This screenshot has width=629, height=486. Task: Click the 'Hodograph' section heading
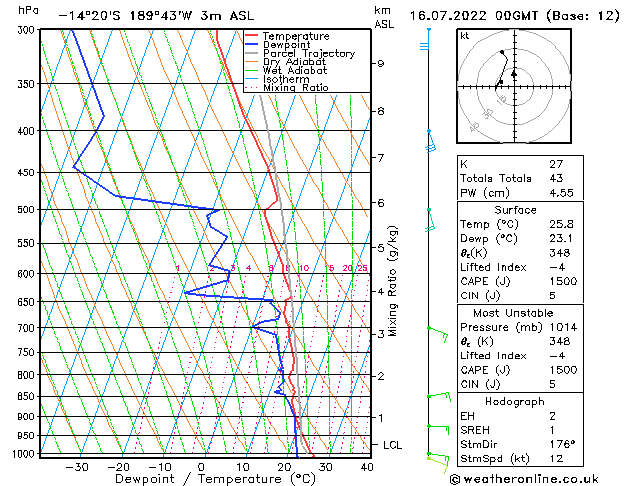pyautogui.click(x=515, y=402)
